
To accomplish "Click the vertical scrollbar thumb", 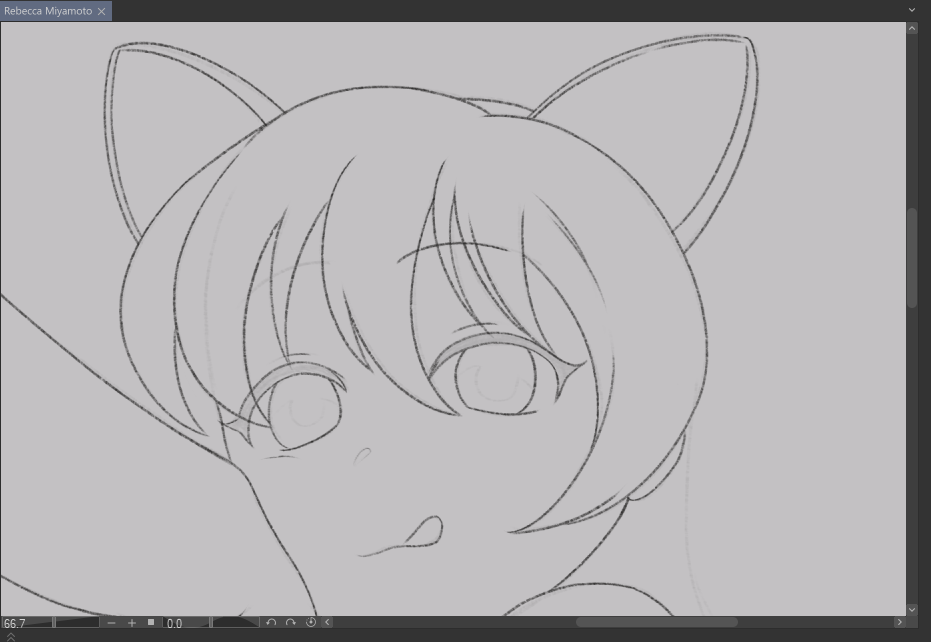I will pyautogui.click(x=912, y=258).
